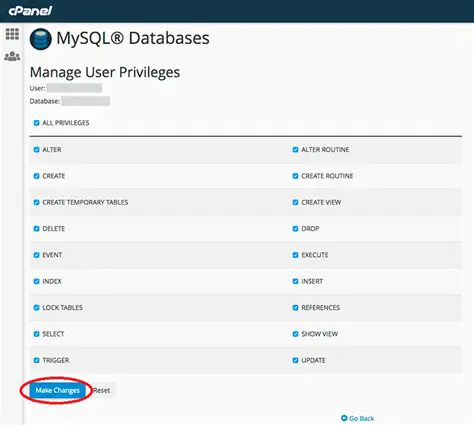Viewport: 474px width, 425px height.
Task: Toggle the CREATE ROUTINE checkbox
Action: tap(295, 176)
